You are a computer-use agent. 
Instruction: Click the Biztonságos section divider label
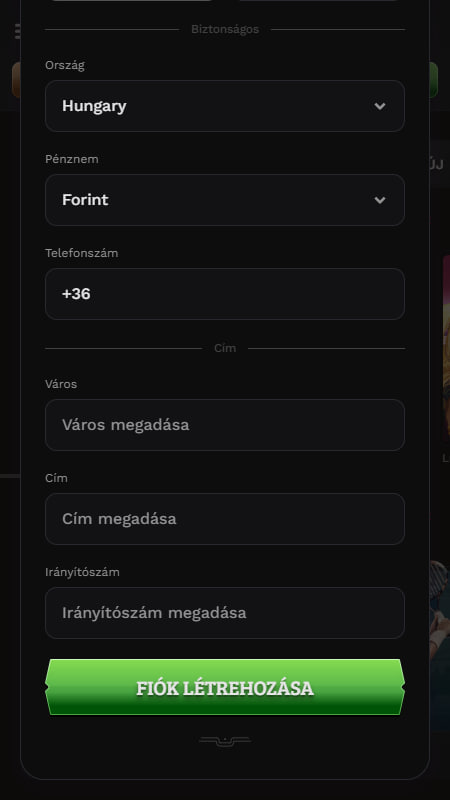(225, 30)
